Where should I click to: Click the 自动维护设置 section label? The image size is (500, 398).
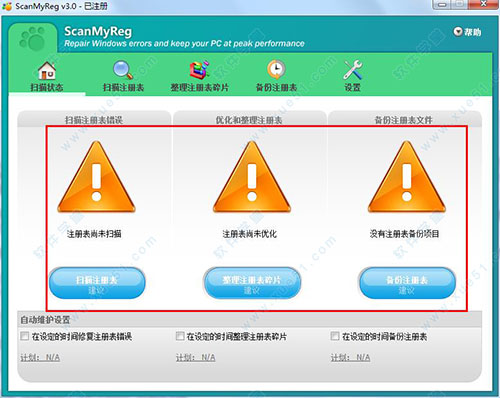pos(45,320)
